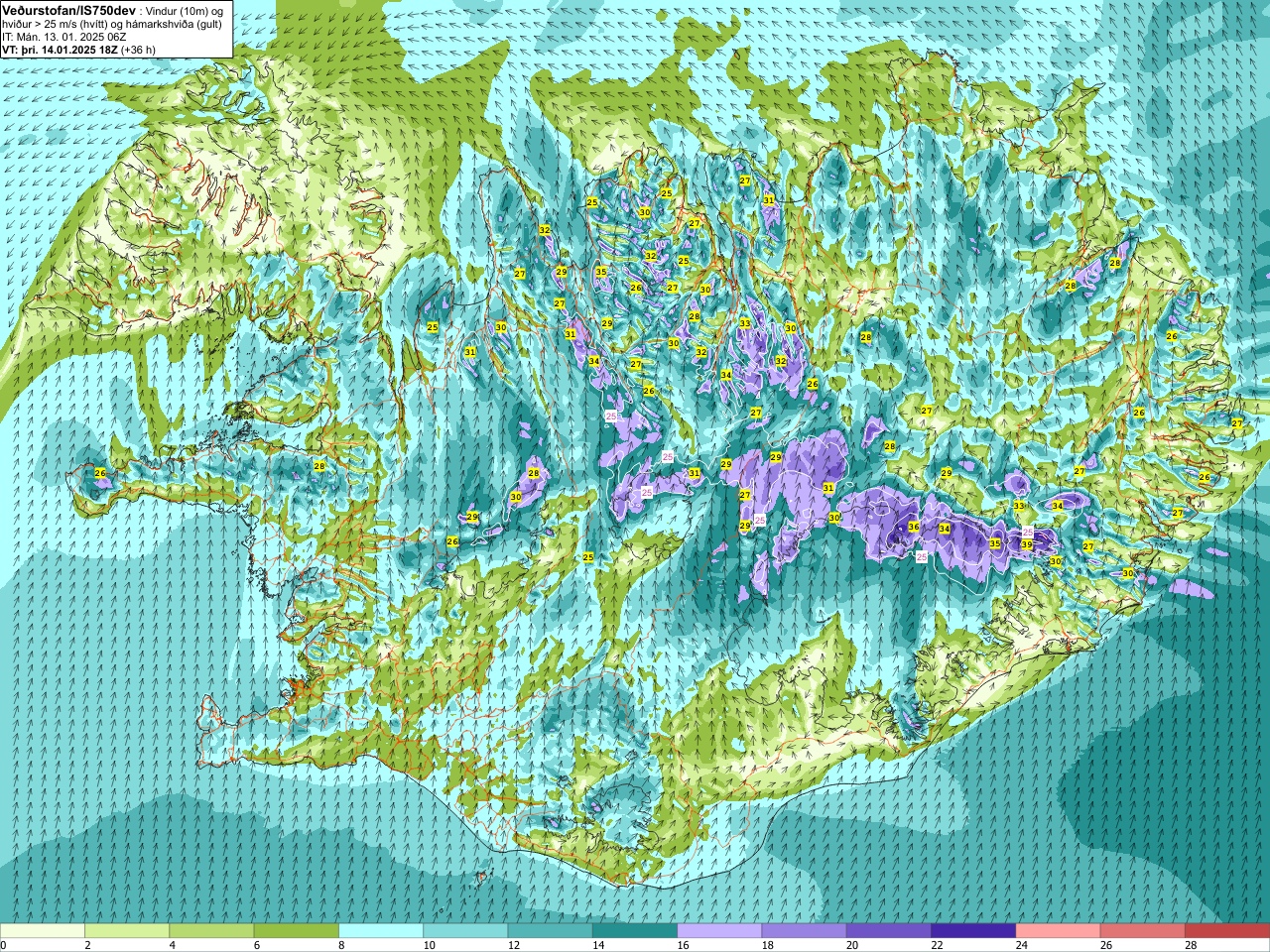The height and width of the screenshot is (952, 1270).
Task: Click the '0' tick on the legend scale
Action: coord(3,945)
